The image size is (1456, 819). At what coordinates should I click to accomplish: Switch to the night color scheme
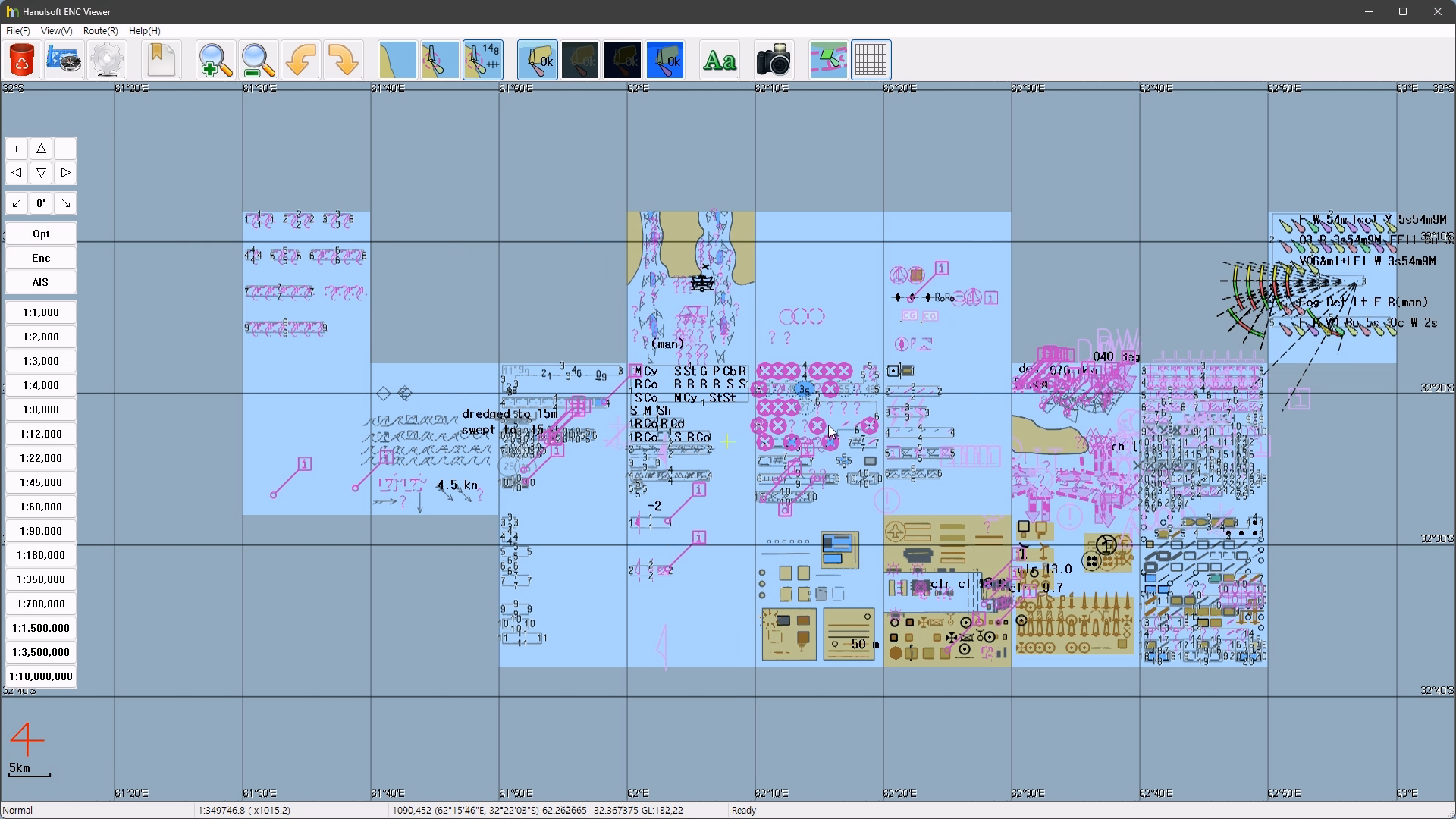point(623,60)
